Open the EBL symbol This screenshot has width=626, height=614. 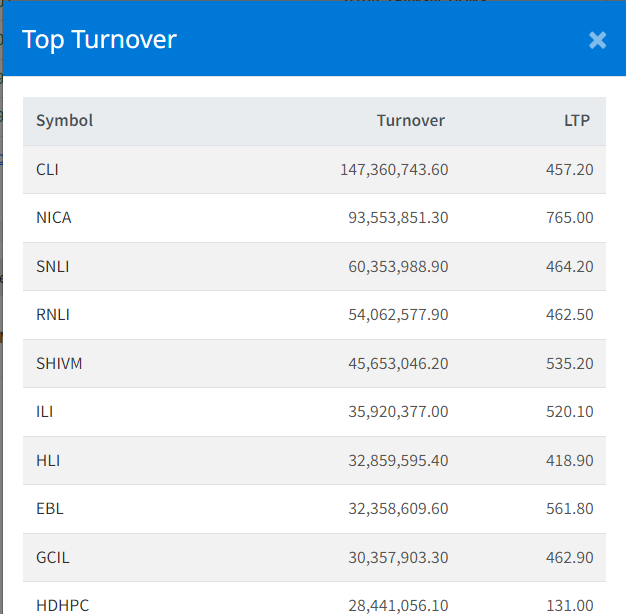[x=49, y=509]
